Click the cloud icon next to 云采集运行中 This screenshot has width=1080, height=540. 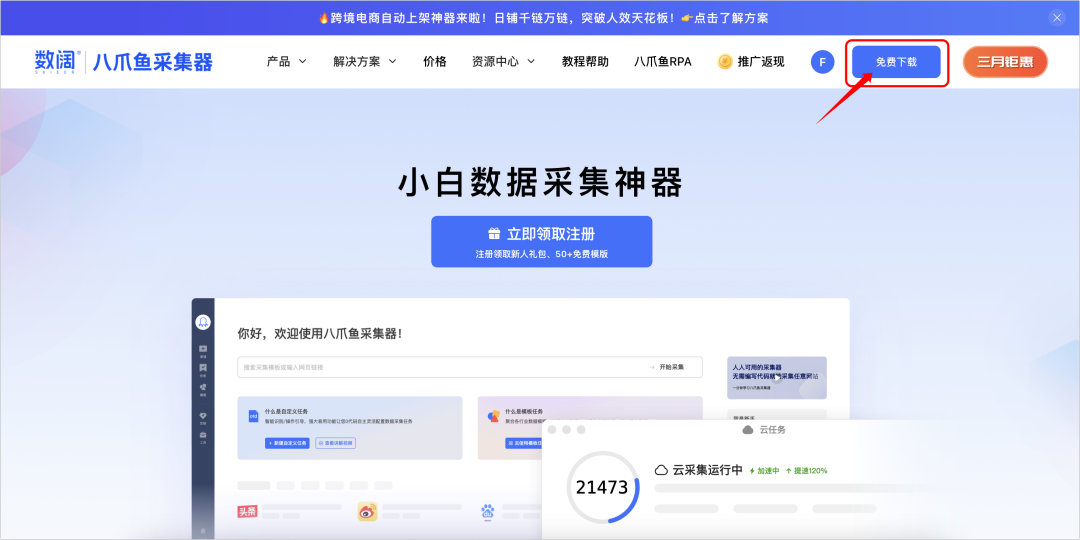(661, 470)
